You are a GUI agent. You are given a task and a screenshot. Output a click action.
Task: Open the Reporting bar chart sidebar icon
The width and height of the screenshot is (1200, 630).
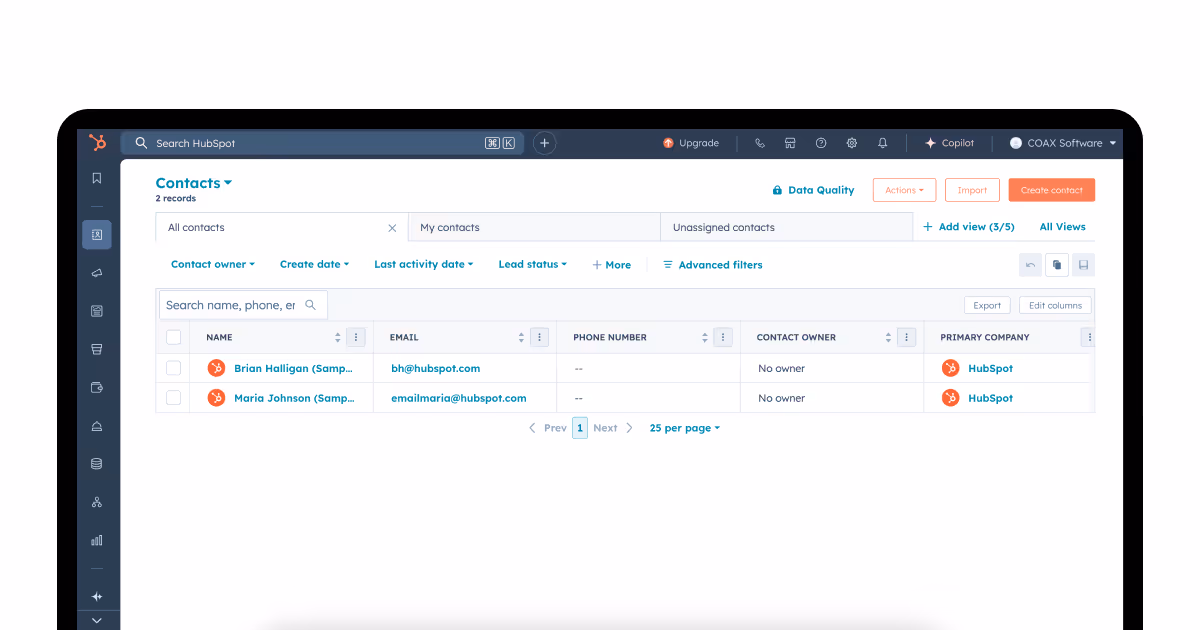click(97, 540)
